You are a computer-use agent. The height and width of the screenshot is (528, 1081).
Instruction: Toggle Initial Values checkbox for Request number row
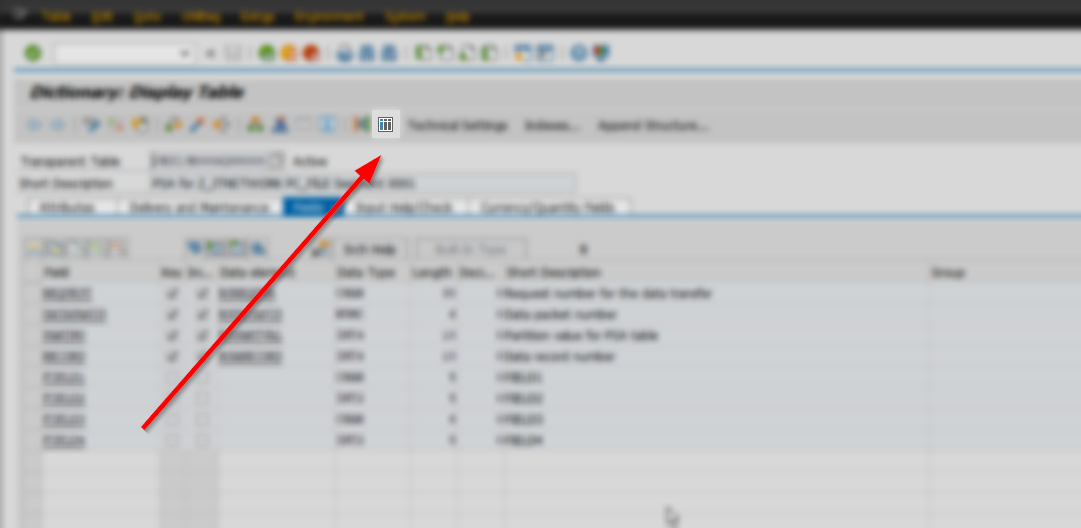coord(202,294)
